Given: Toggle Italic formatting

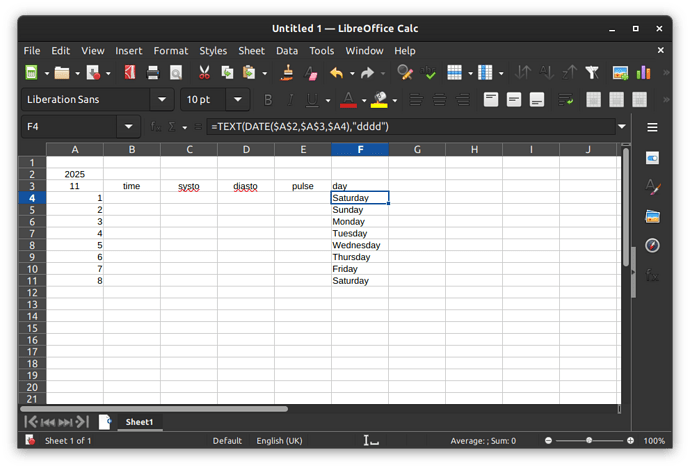Looking at the screenshot, I should [x=290, y=100].
